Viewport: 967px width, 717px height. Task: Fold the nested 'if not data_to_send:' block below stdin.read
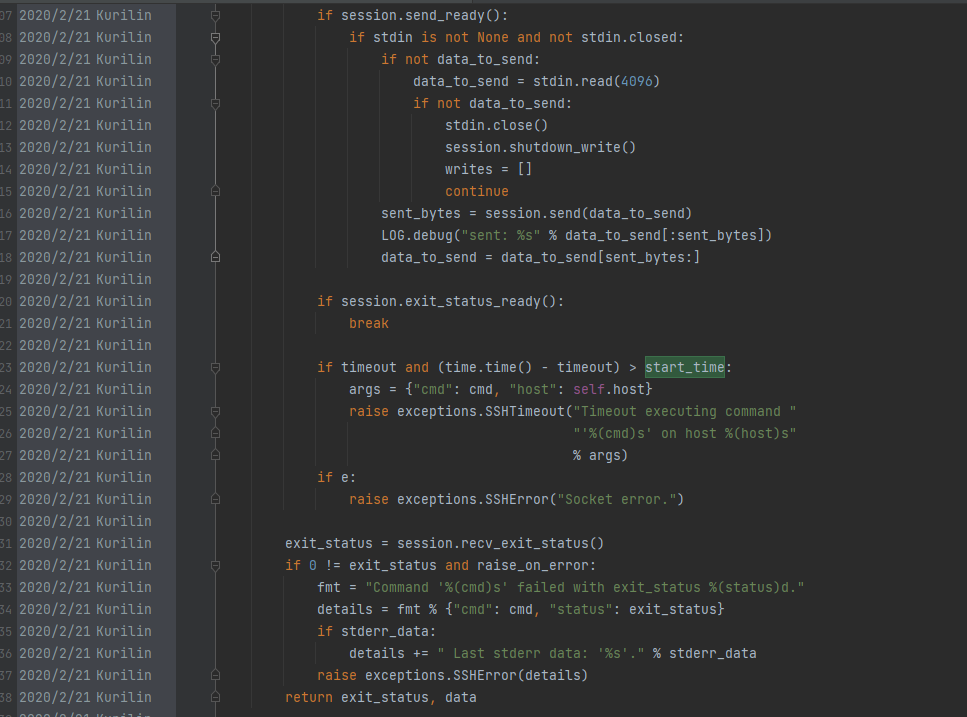(215, 104)
